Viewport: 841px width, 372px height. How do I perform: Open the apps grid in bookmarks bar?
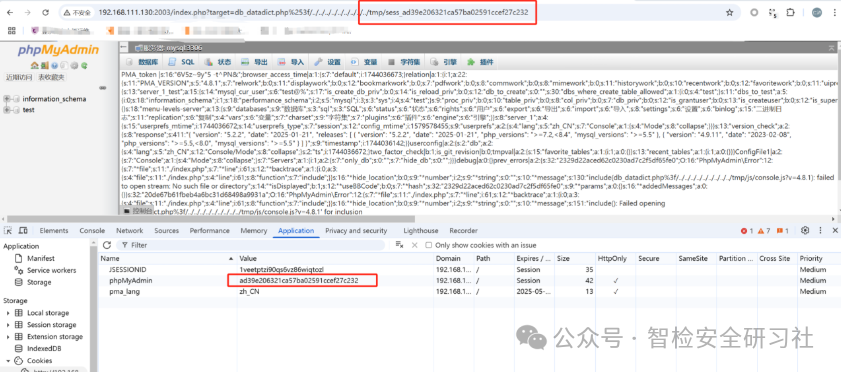11,30
